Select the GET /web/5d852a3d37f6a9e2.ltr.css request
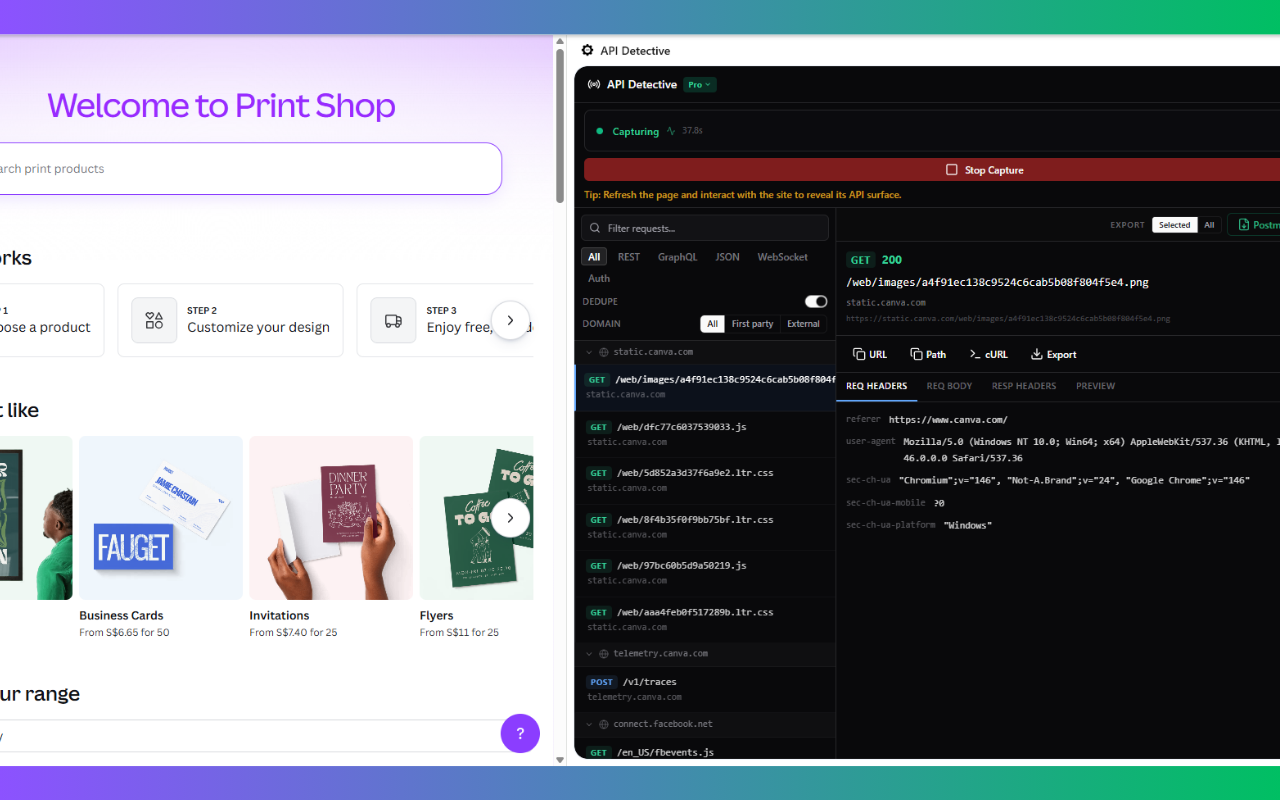1280x800 pixels. [705, 480]
